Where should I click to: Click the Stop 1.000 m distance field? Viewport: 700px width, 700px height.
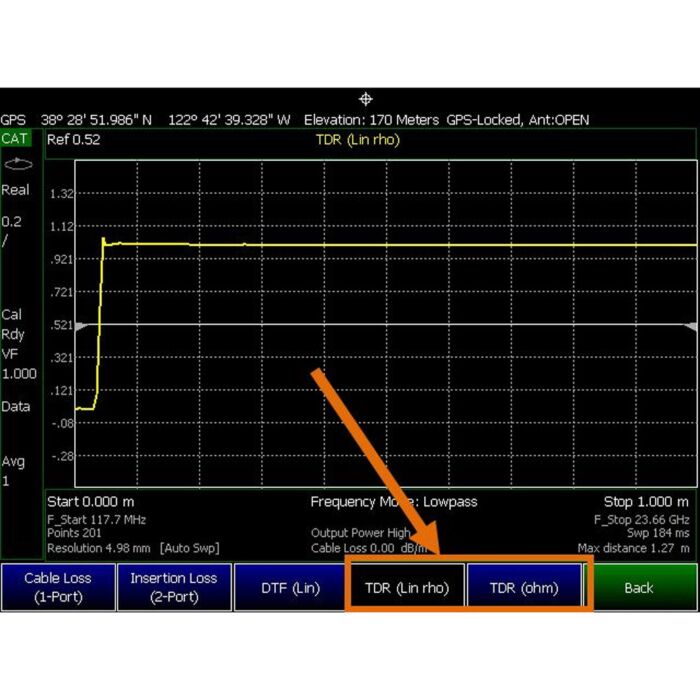[x=646, y=501]
